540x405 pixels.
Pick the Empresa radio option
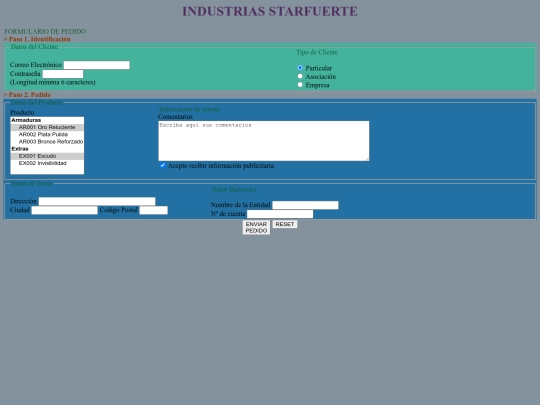[300, 85]
